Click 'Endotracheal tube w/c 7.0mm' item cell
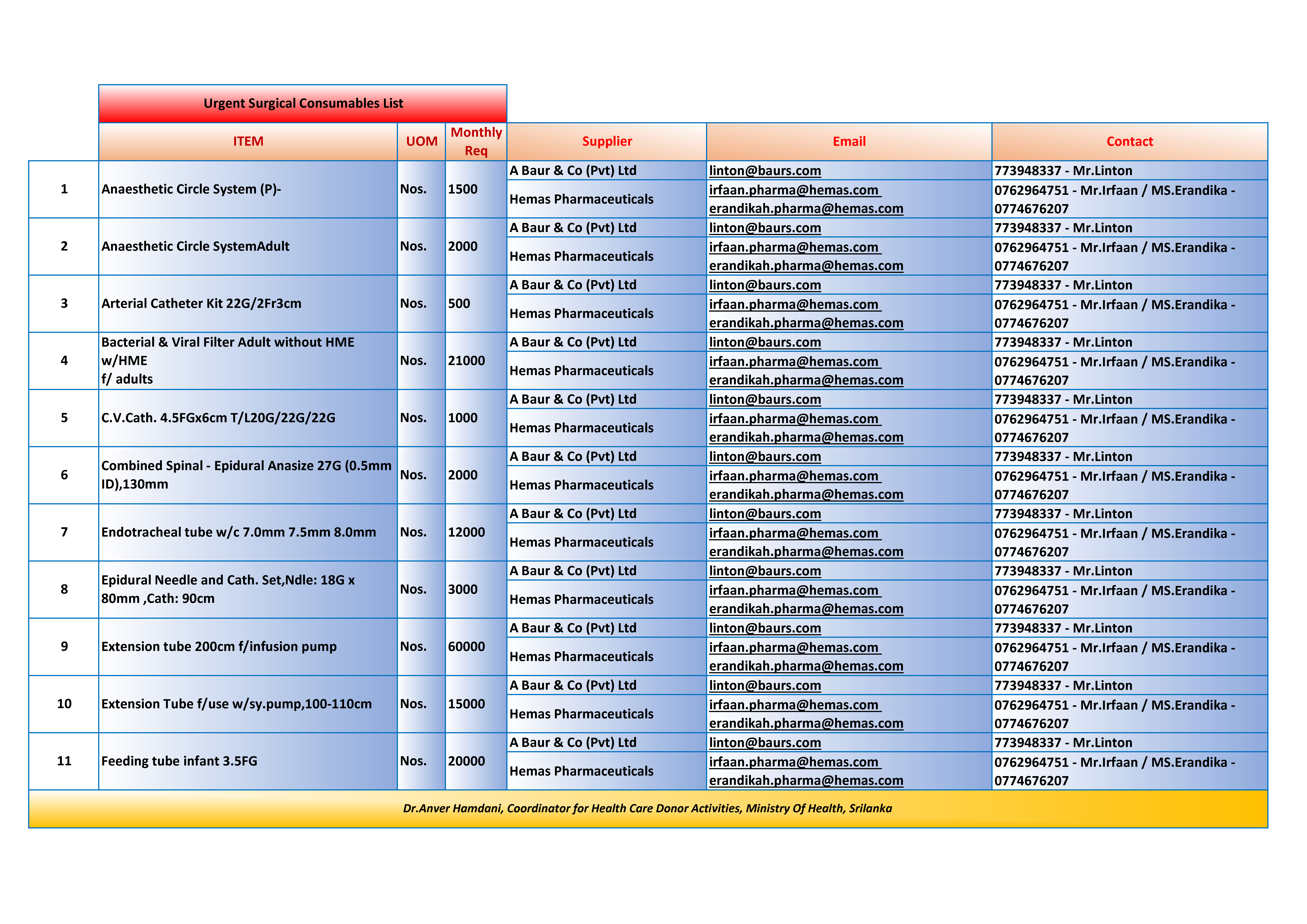Viewport: 1307px width, 924px height. click(248, 532)
